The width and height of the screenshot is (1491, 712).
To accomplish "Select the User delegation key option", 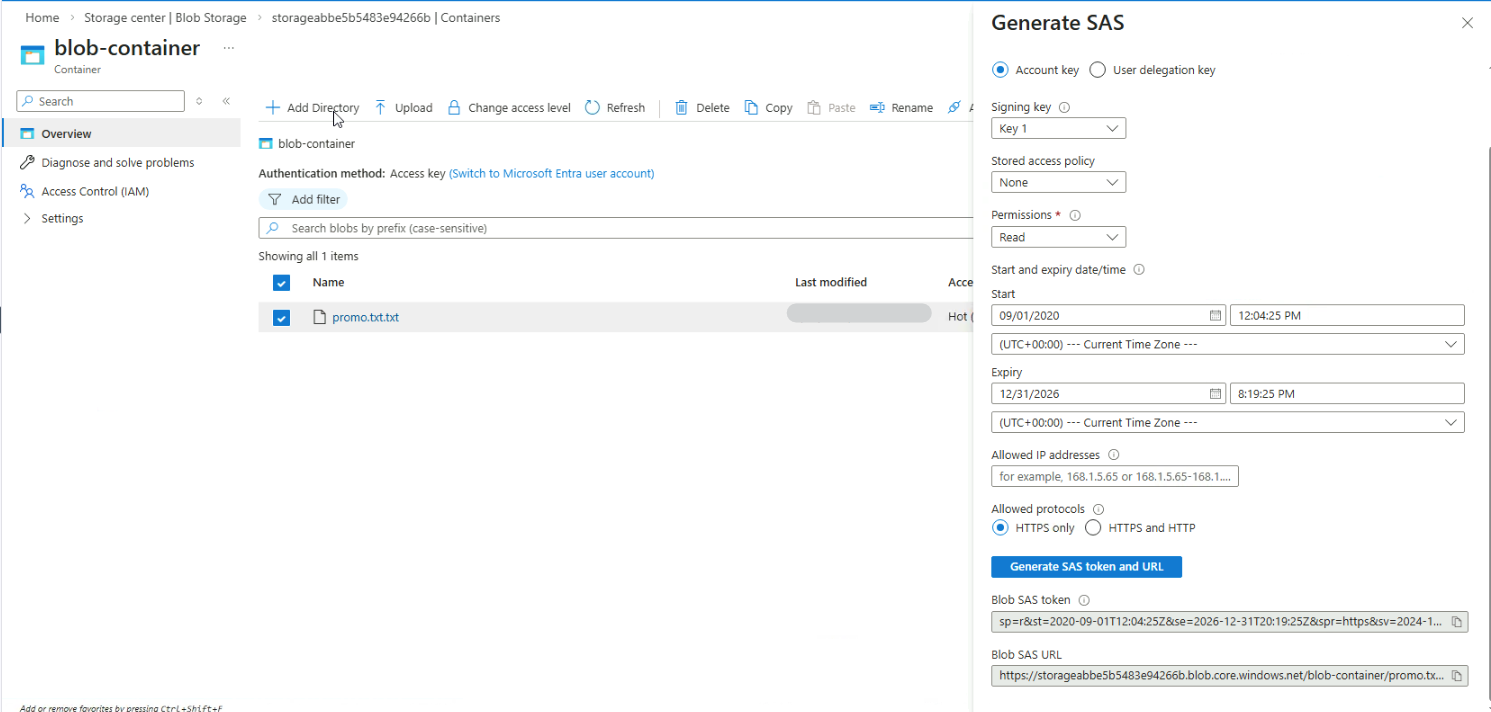I will click(1098, 70).
